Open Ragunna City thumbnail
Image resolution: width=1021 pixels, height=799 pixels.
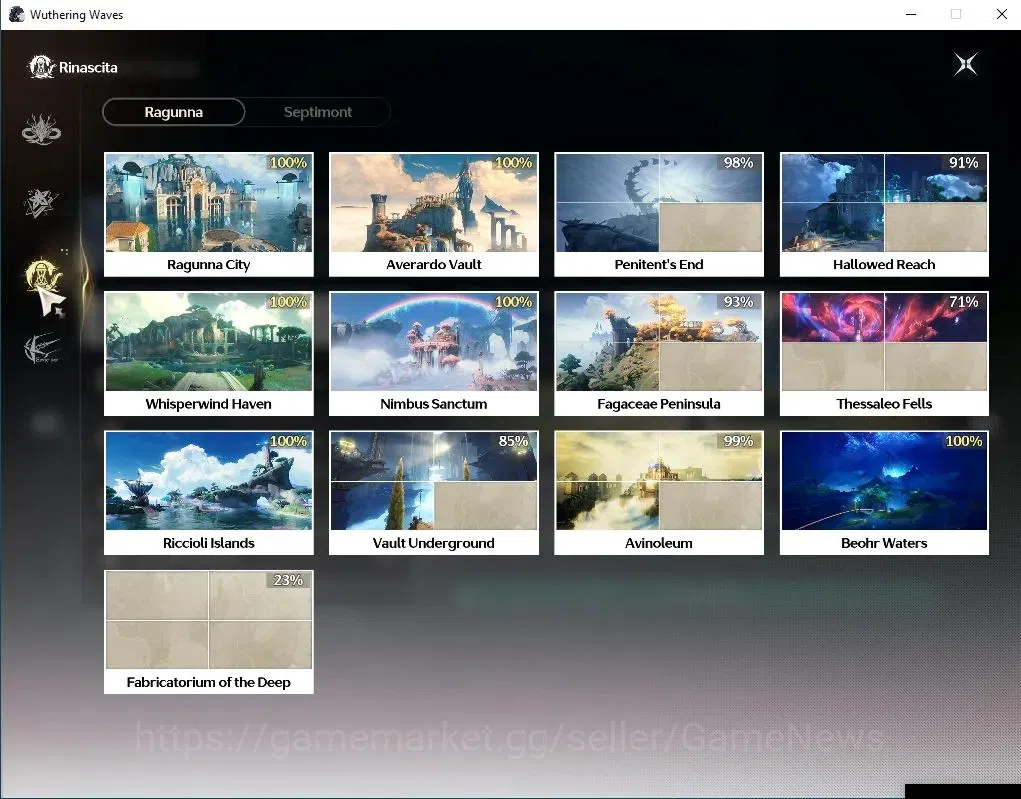coord(209,203)
